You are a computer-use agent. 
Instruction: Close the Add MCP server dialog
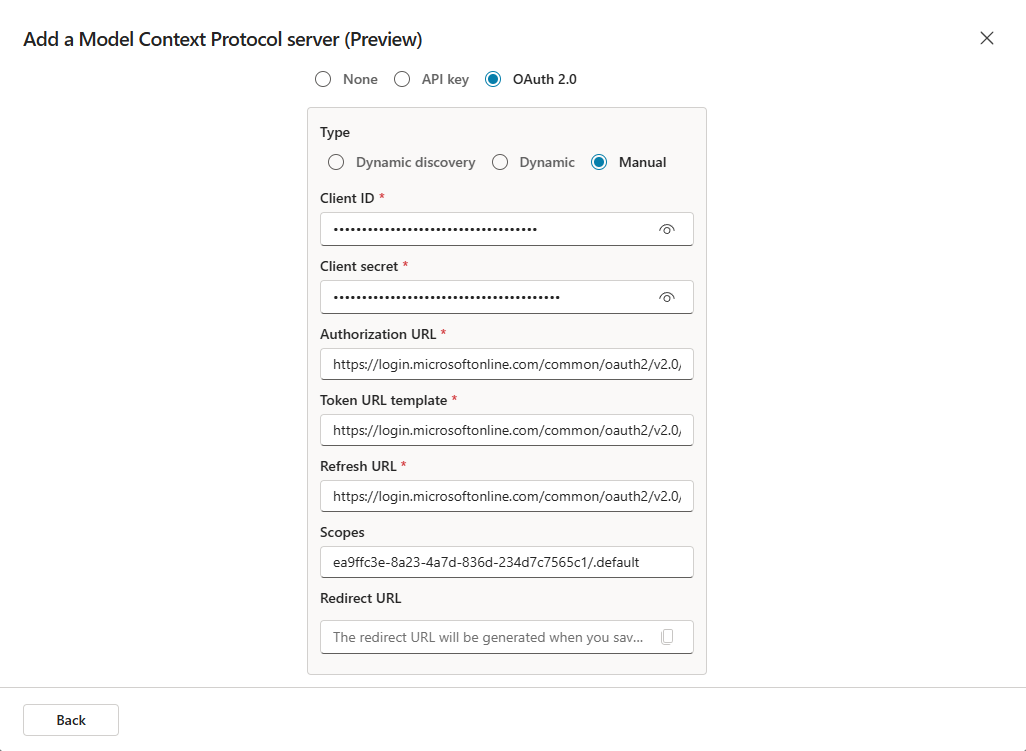click(x=987, y=38)
